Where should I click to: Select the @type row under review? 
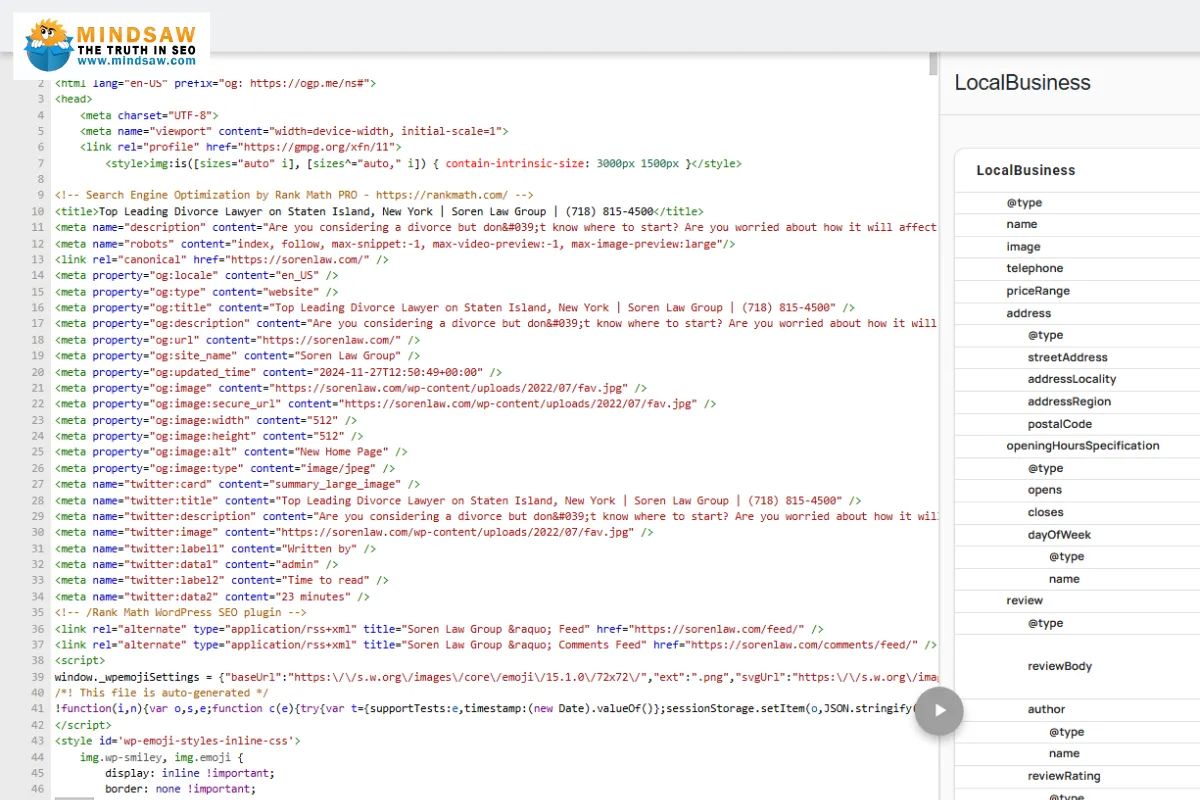(x=1077, y=623)
